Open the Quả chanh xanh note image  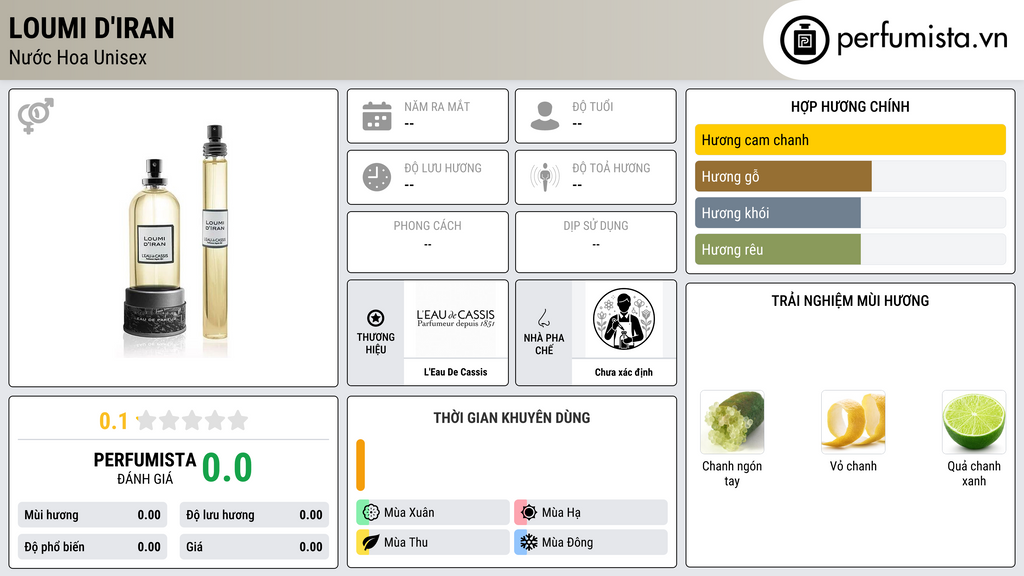[x=974, y=422]
